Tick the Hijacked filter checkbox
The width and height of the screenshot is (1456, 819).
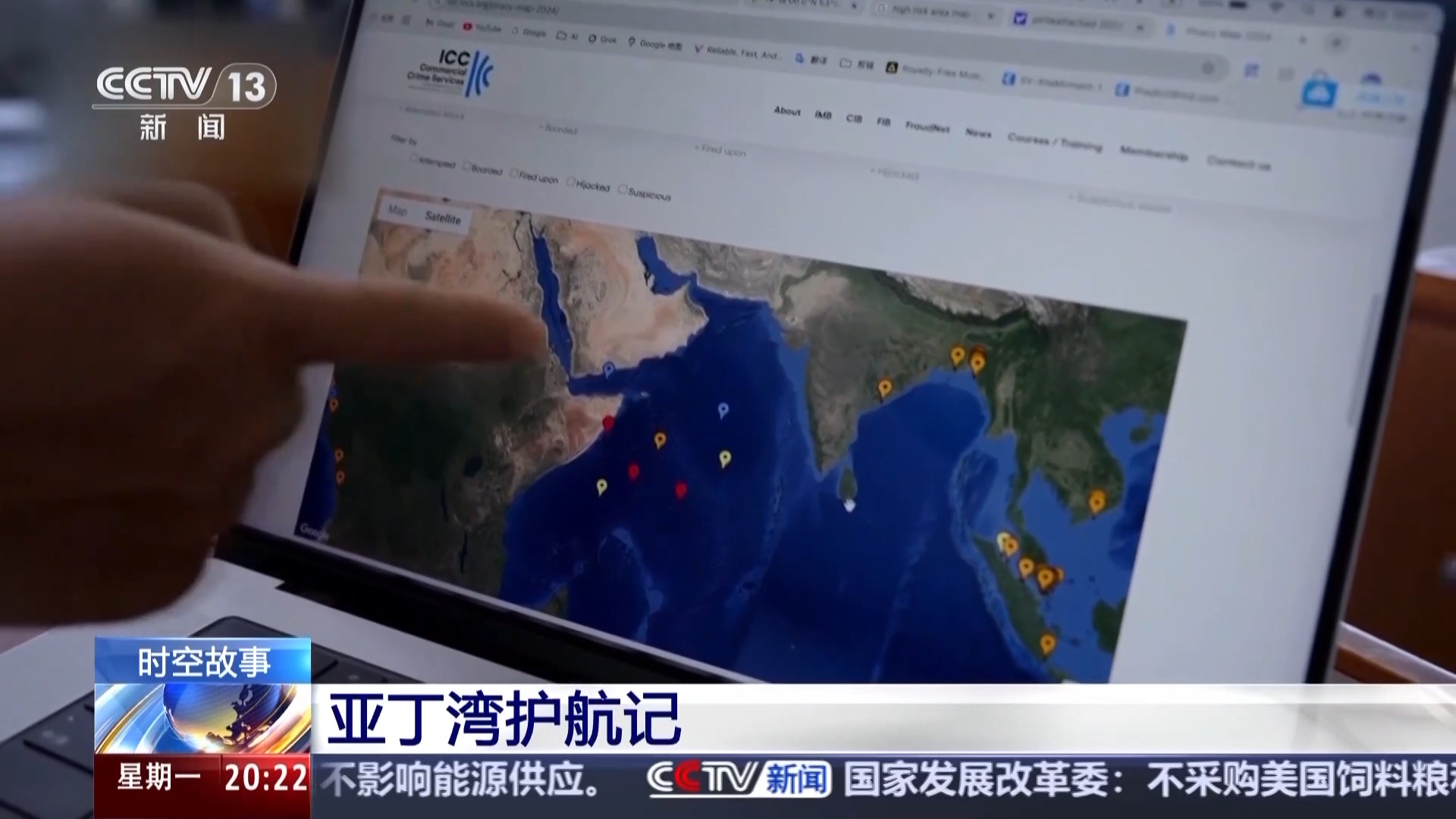pos(571,181)
